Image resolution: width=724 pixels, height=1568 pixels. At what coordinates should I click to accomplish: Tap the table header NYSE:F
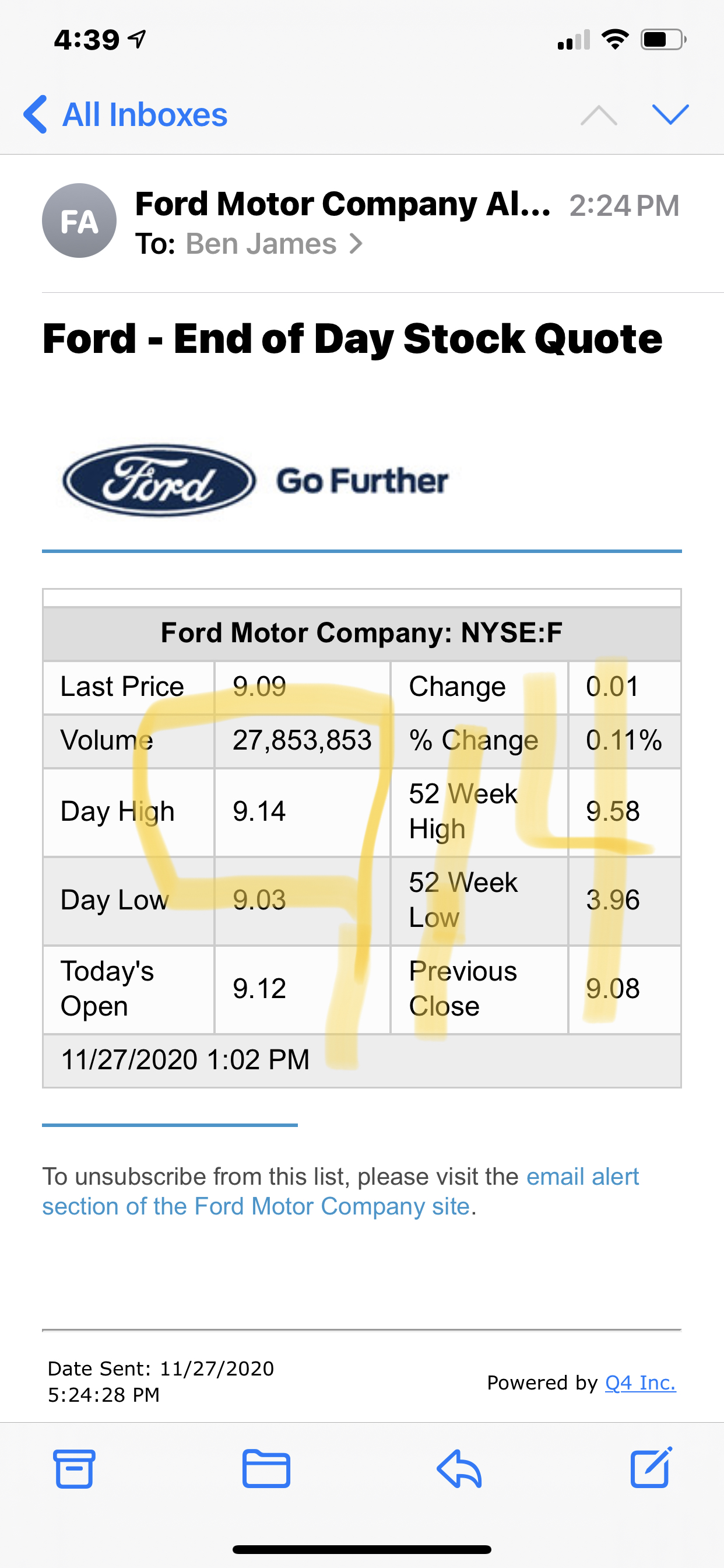[x=361, y=632]
